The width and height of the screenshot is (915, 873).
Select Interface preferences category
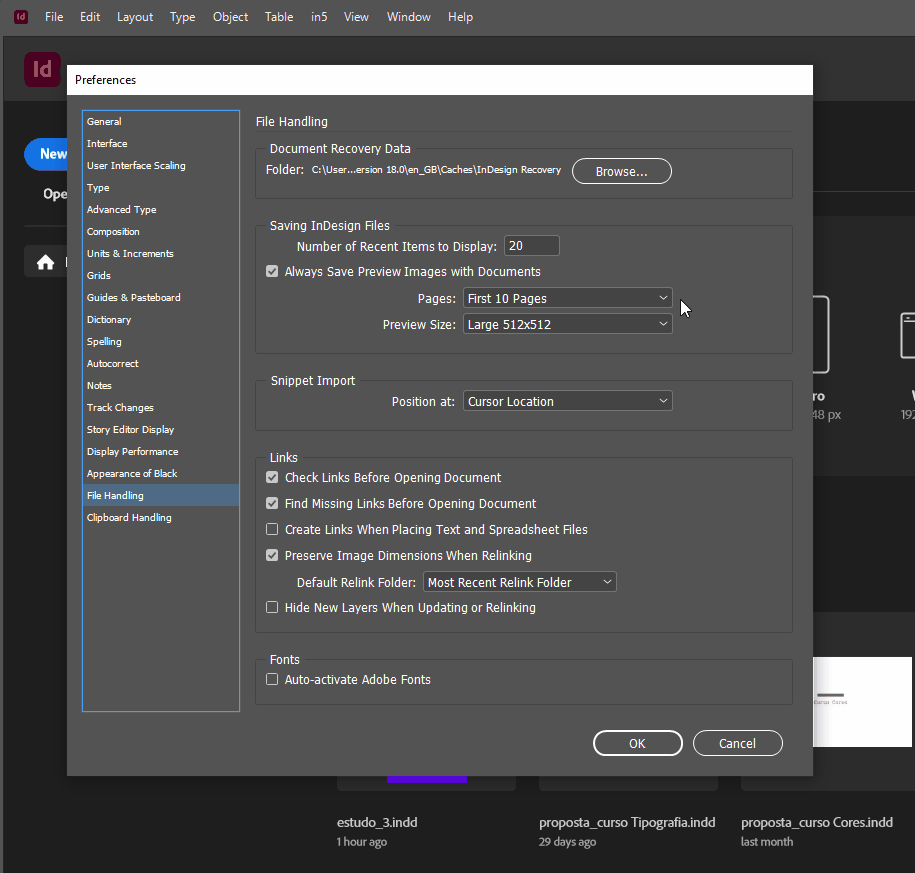(x=160, y=144)
